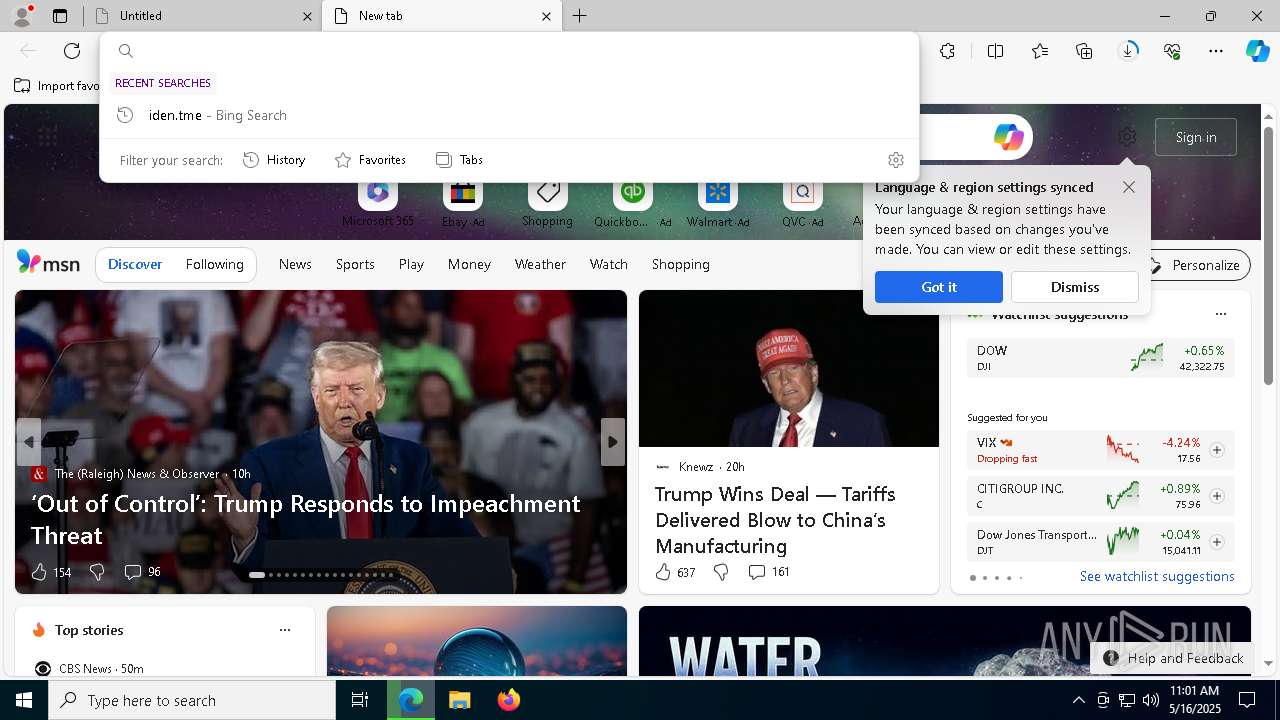Open watchlist card more options

point(1220,314)
